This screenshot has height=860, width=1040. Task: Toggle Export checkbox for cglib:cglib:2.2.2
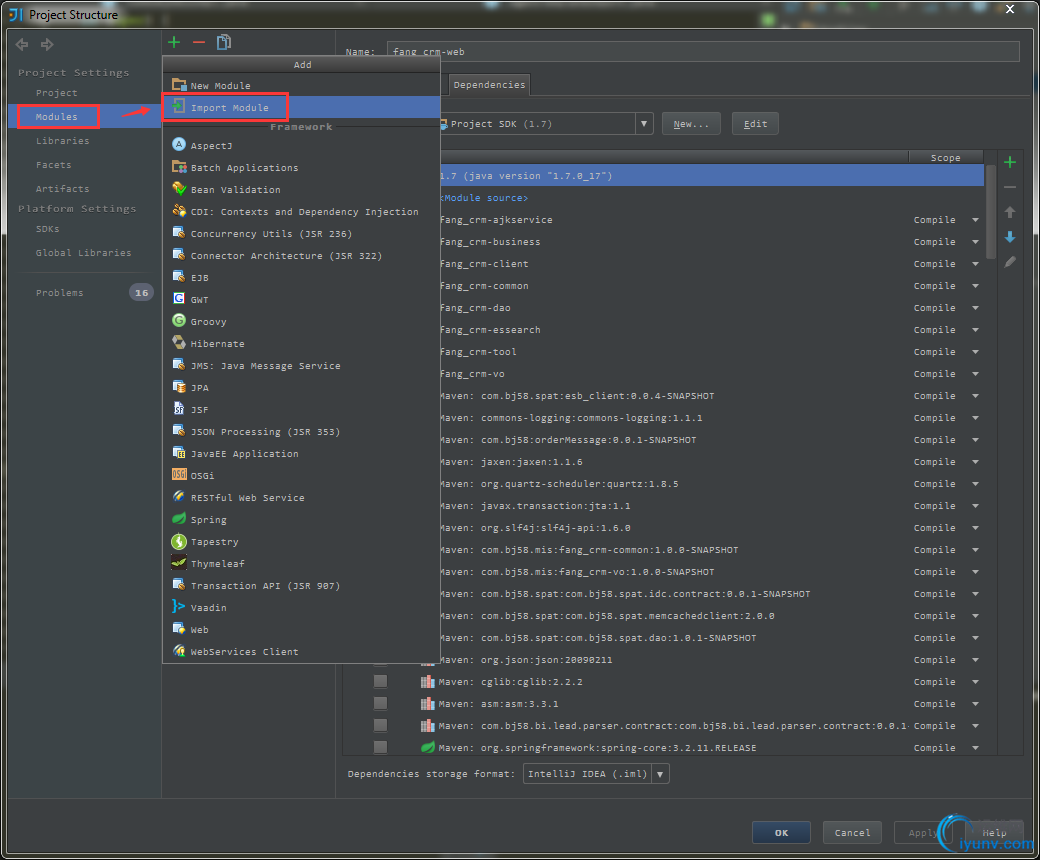(x=380, y=681)
